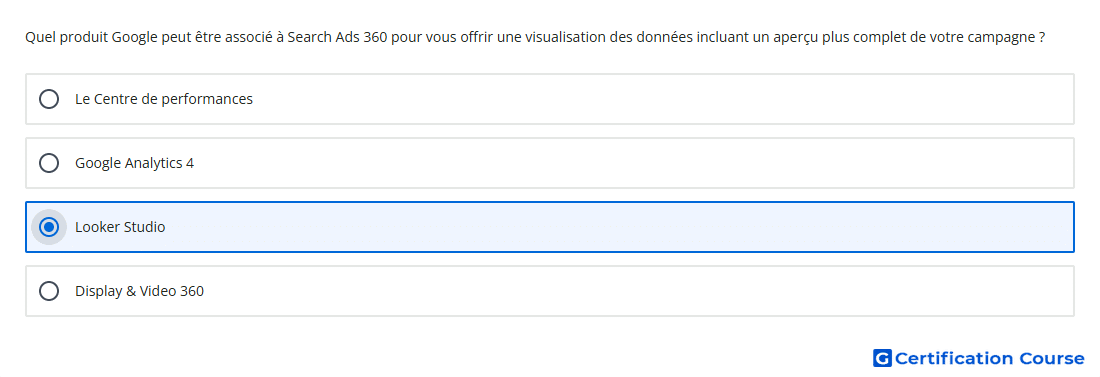
Task: Click the question text starting 'Quel produit Google'
Action: coord(535,37)
